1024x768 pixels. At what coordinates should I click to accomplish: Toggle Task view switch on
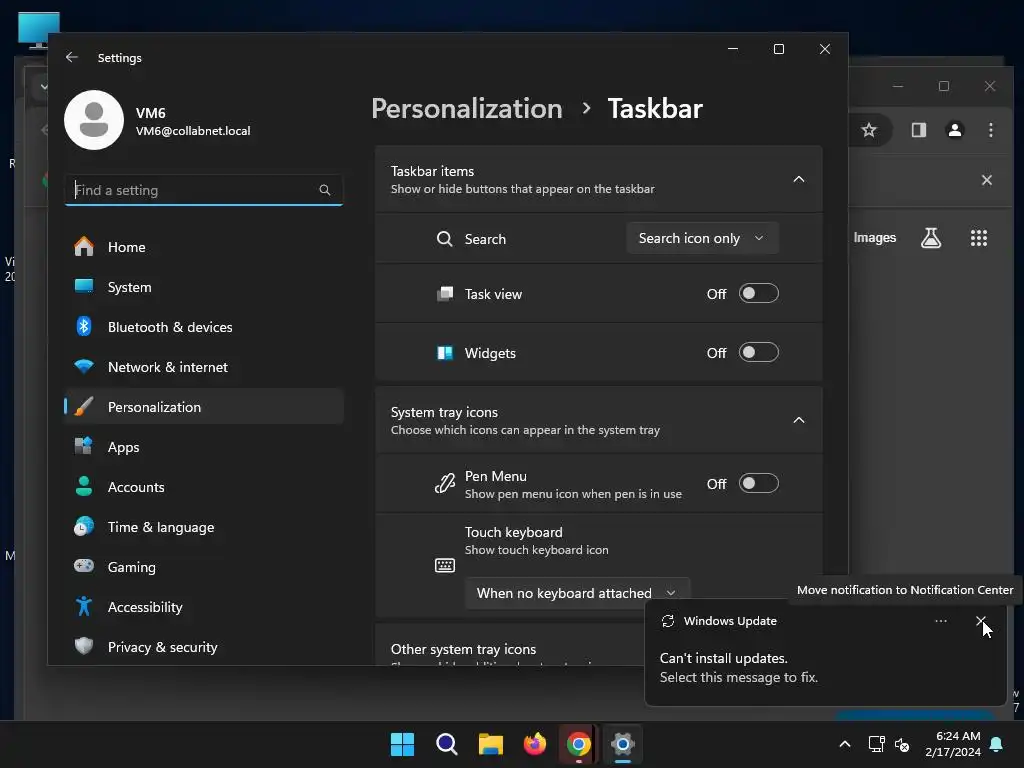[x=758, y=293]
